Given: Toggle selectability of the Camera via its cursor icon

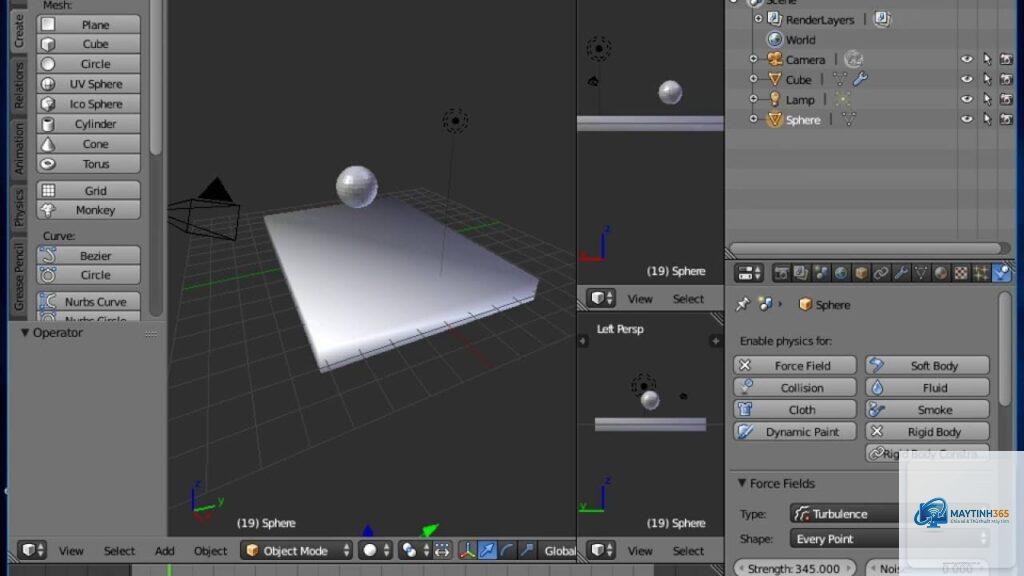Looking at the screenshot, I should 987,59.
